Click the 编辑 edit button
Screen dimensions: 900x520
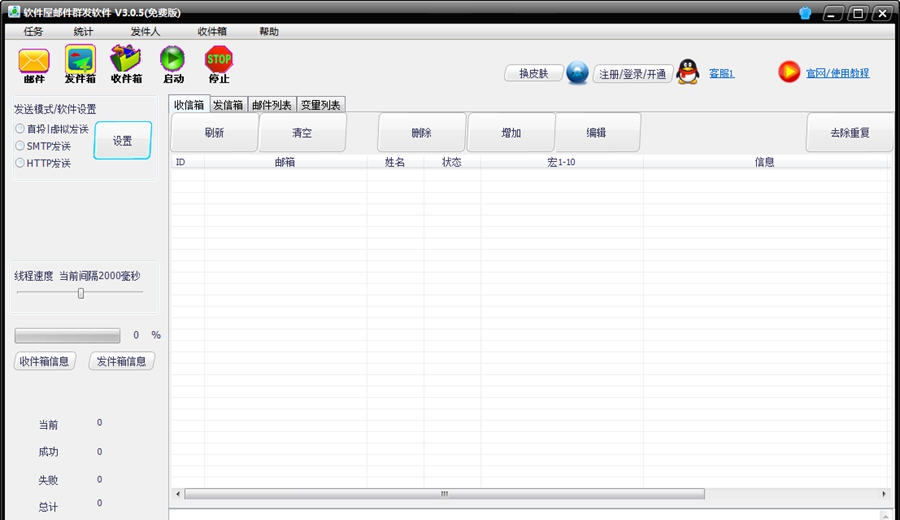tap(596, 133)
